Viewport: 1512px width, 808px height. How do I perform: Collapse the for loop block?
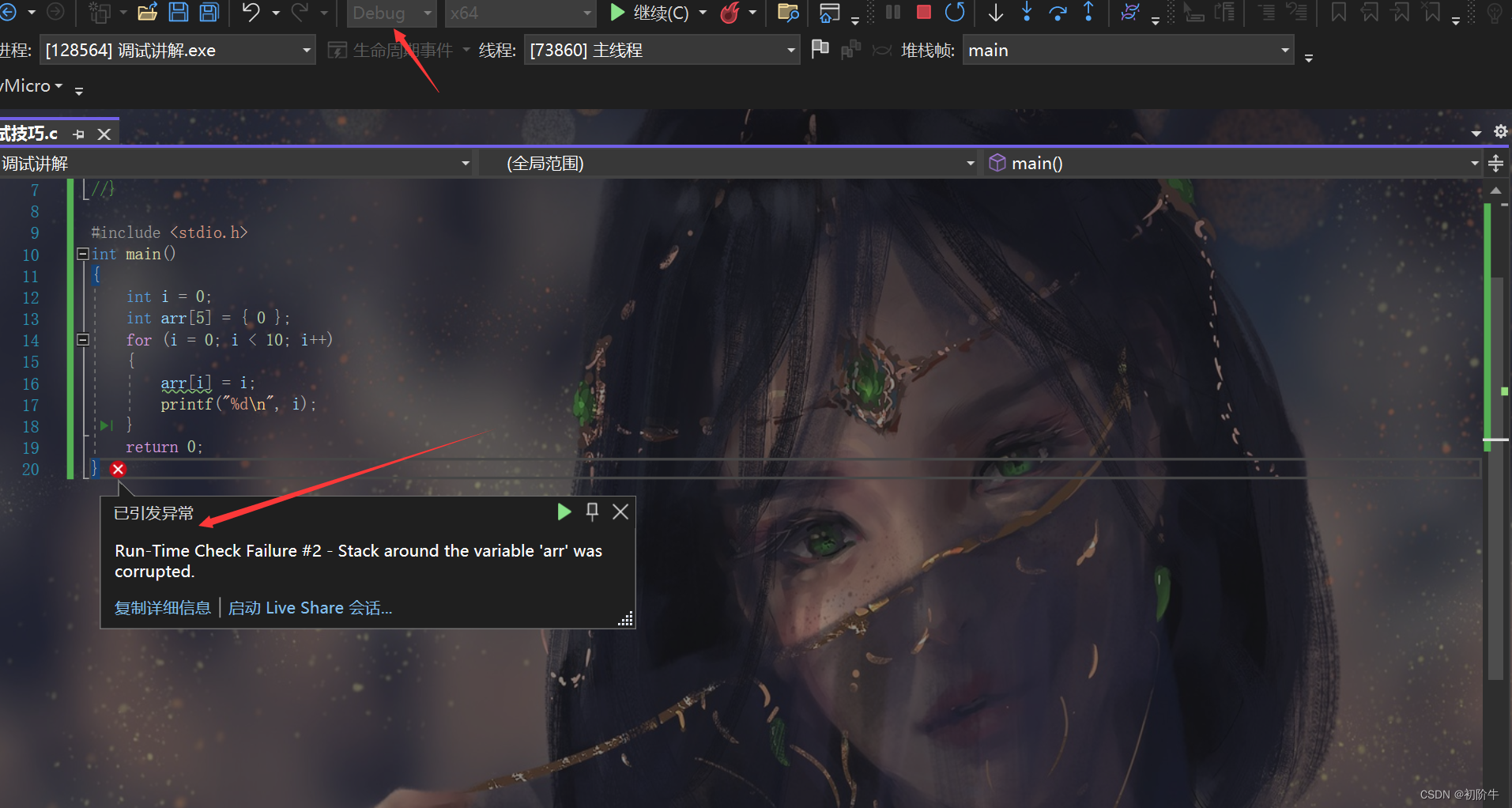82,340
